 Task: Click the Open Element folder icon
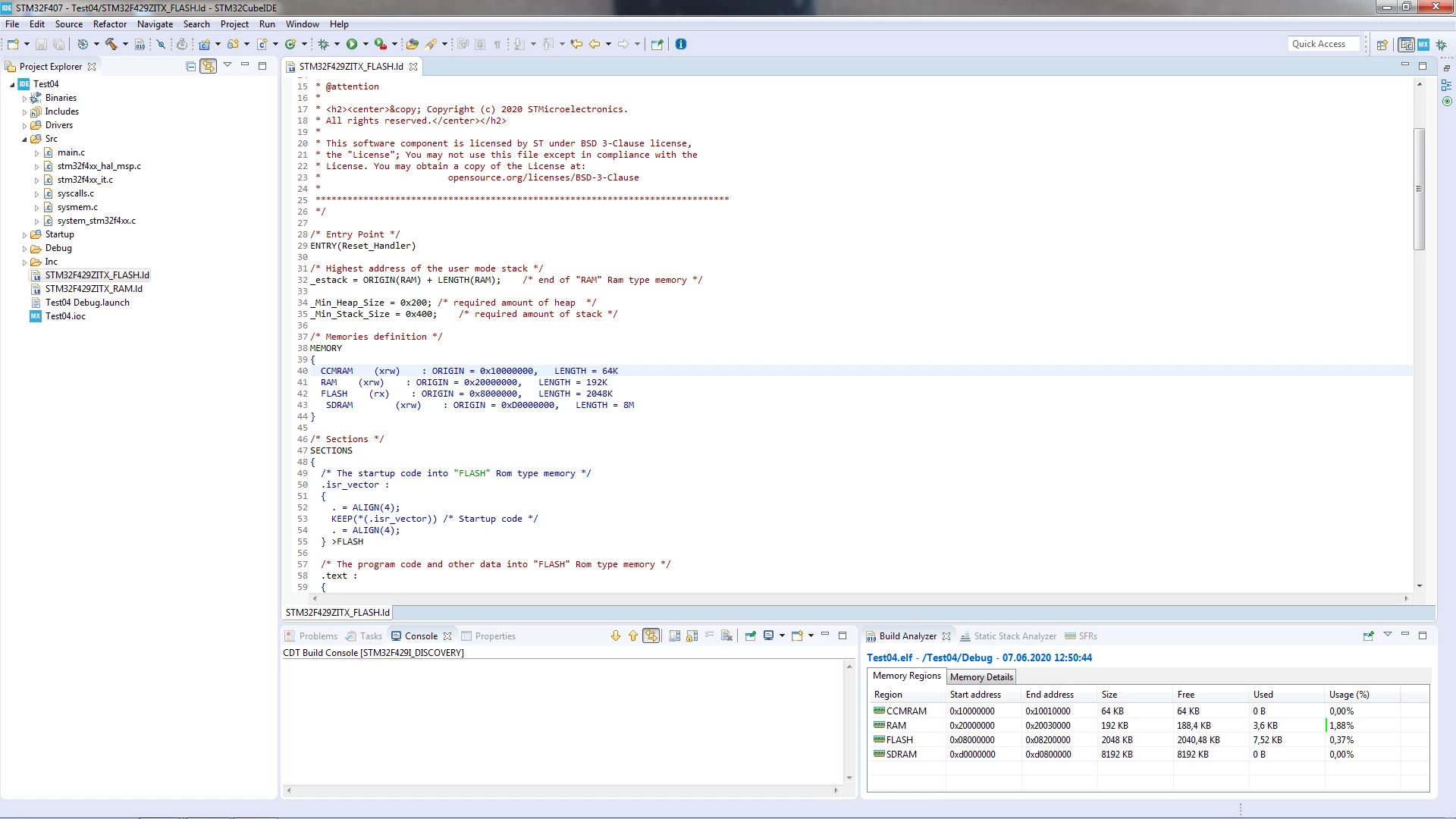coord(413,44)
